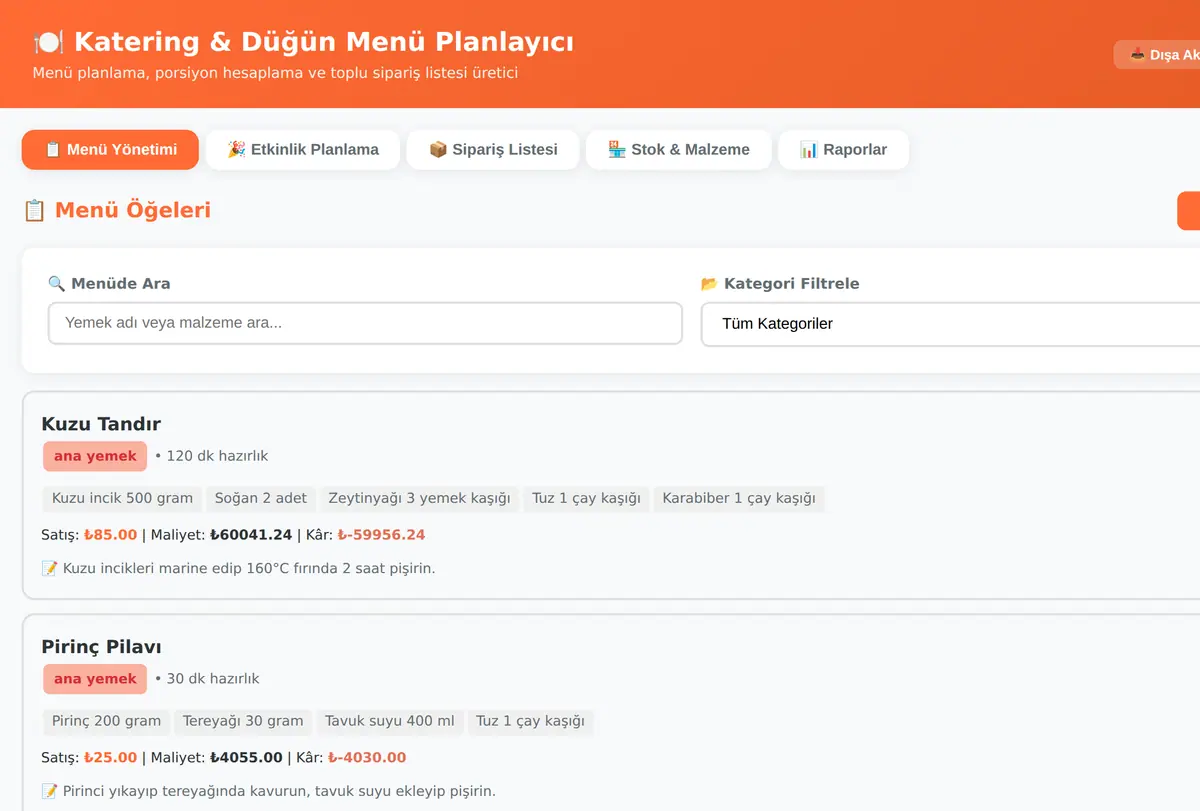Focus the Menüde Ara search field
Viewport: 1200px width, 811px height.
(x=365, y=324)
